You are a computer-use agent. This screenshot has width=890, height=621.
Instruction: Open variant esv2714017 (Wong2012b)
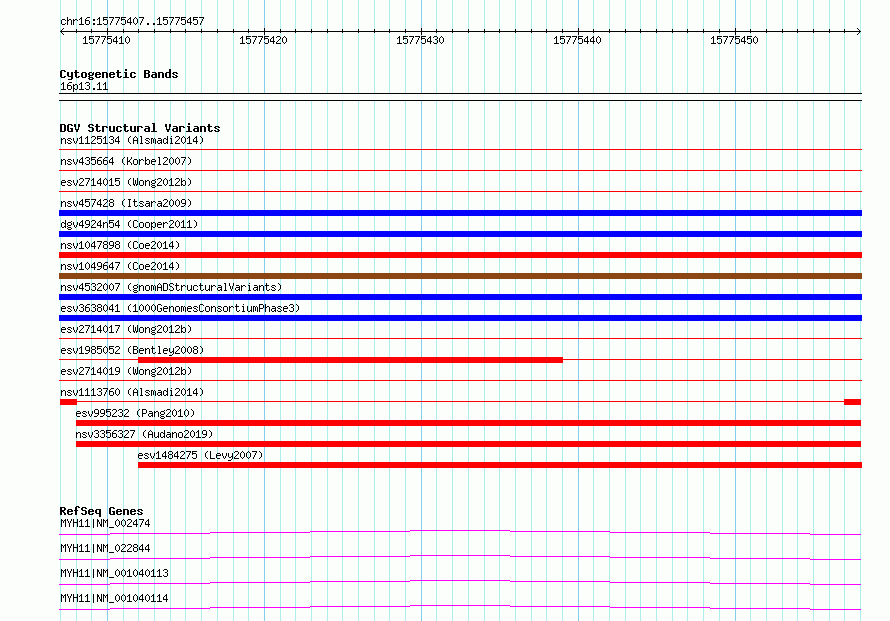pos(126,329)
